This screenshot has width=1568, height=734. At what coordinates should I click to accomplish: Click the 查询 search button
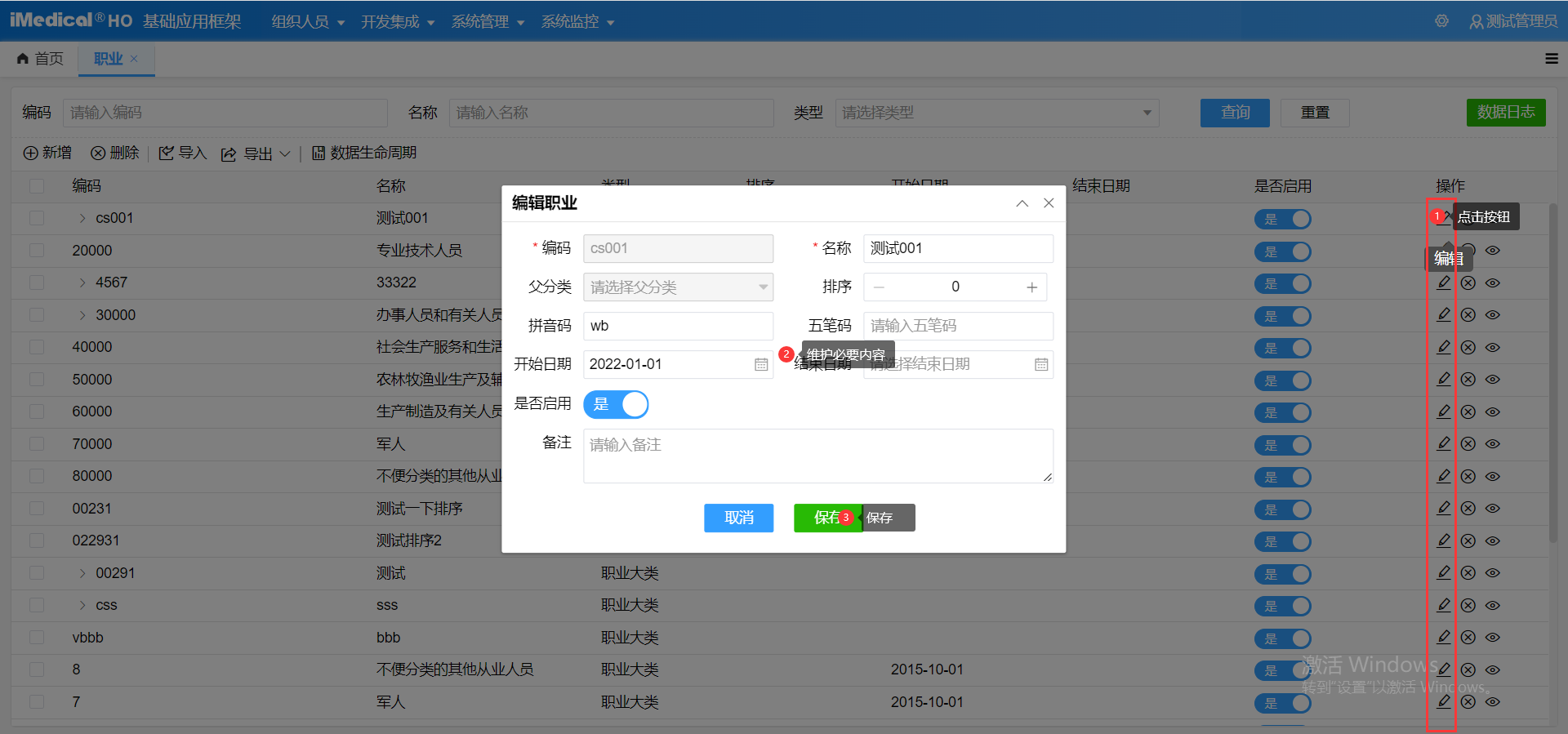coord(1235,113)
